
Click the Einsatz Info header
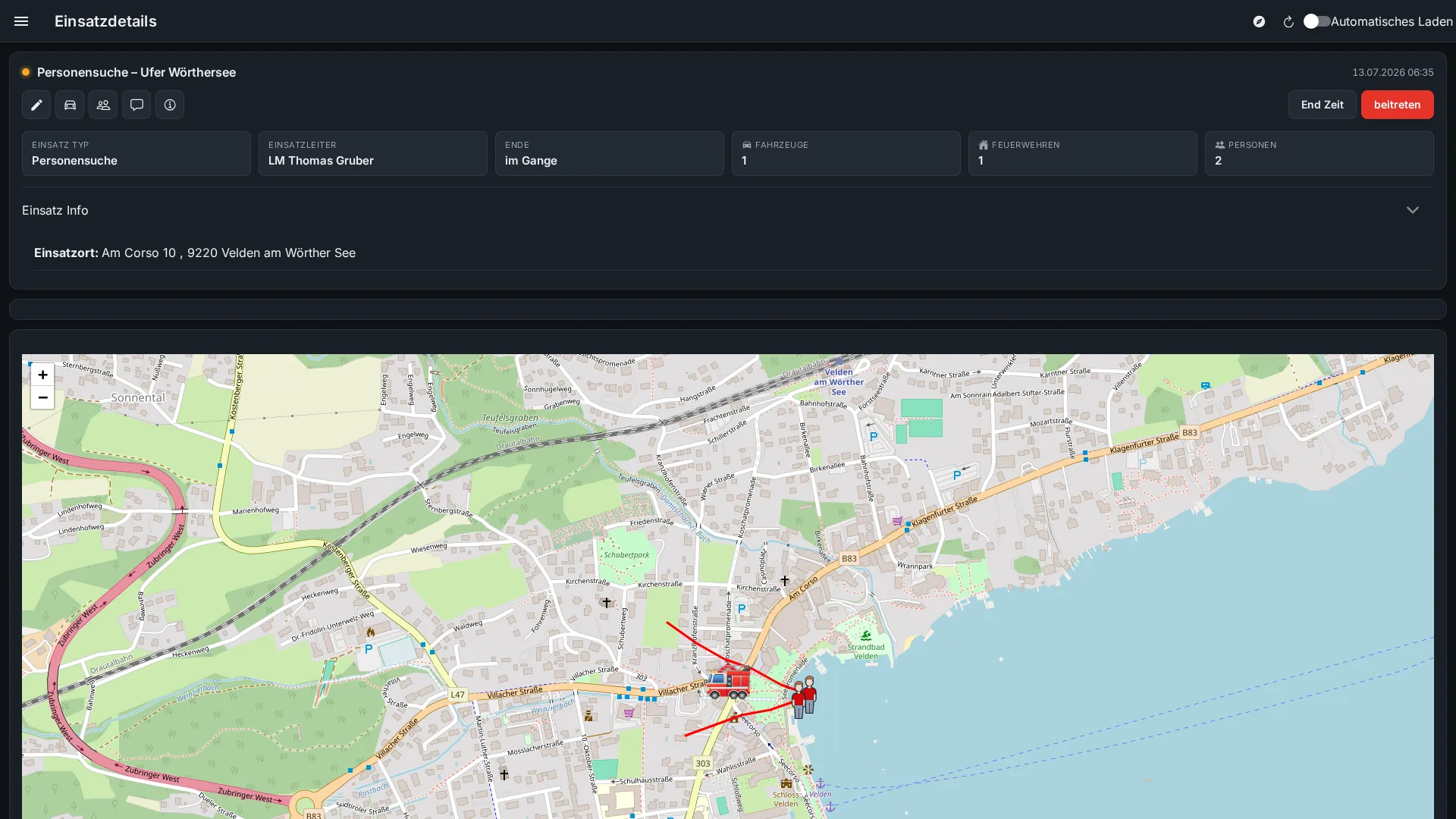coord(55,210)
